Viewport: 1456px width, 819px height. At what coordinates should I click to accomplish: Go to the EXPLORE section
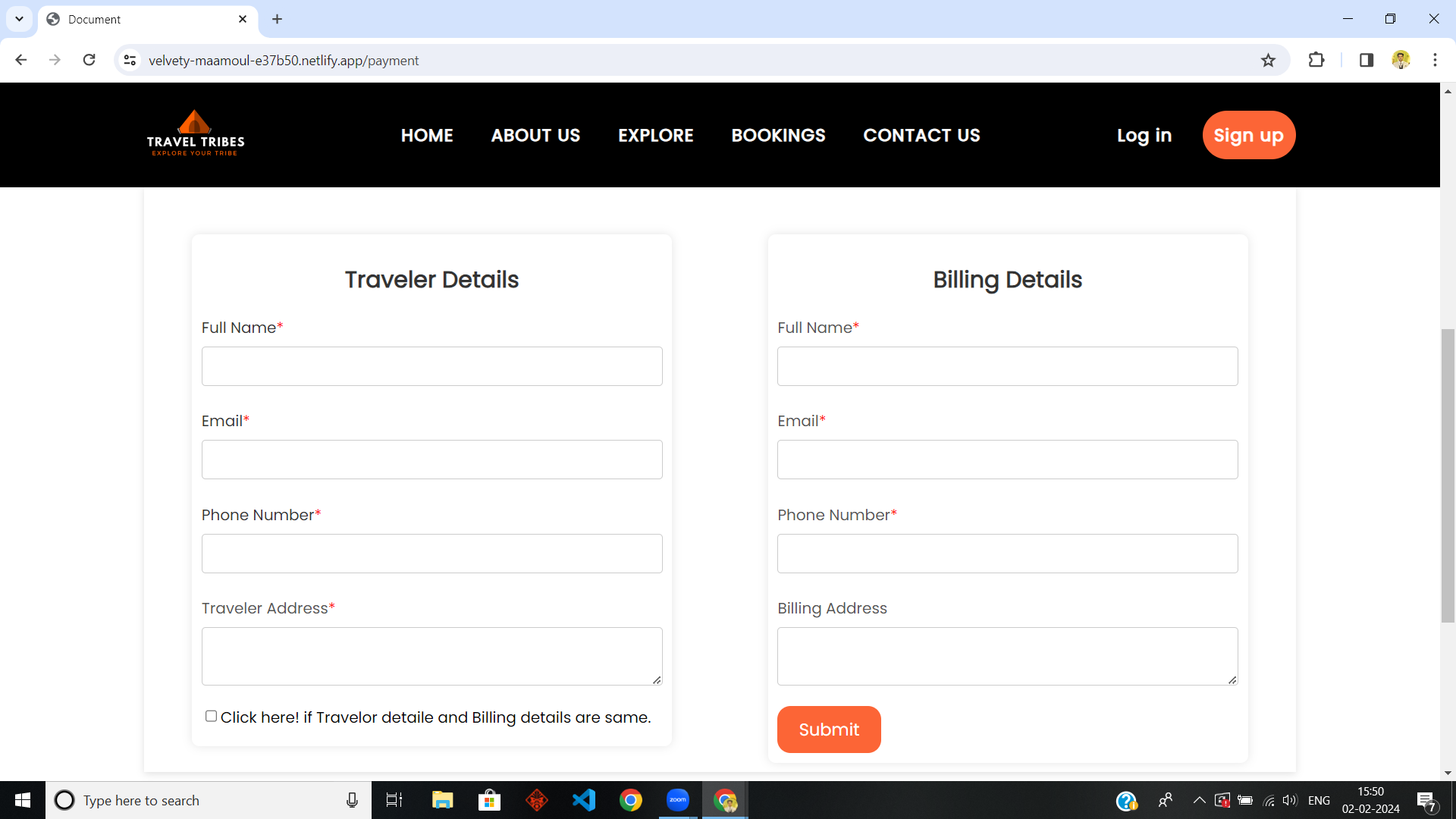tap(656, 135)
